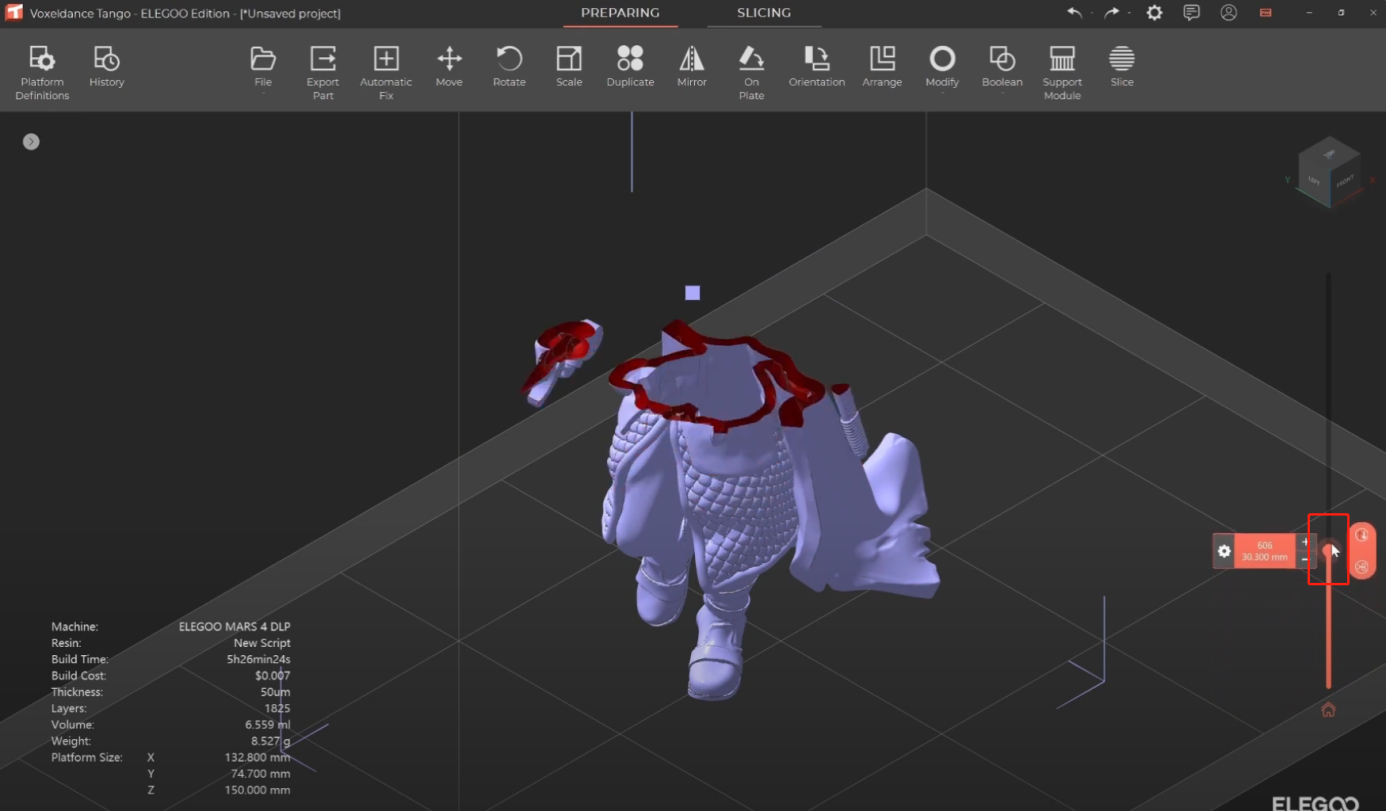The image size is (1386, 811).
Task: Expand the Modify tool dropdown
Action: (x=942, y=67)
